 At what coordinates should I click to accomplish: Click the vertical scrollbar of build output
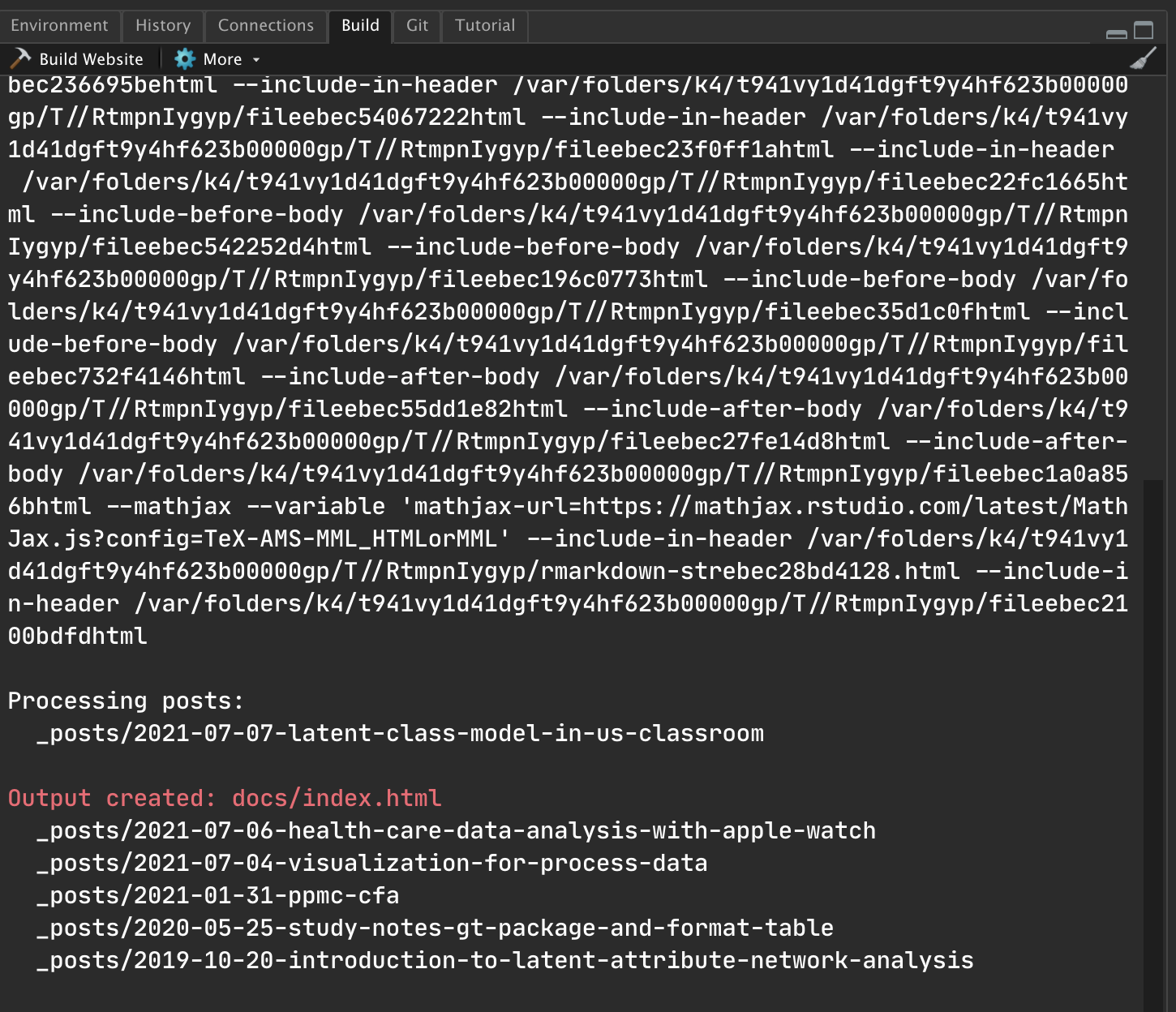pyautogui.click(x=1152, y=730)
